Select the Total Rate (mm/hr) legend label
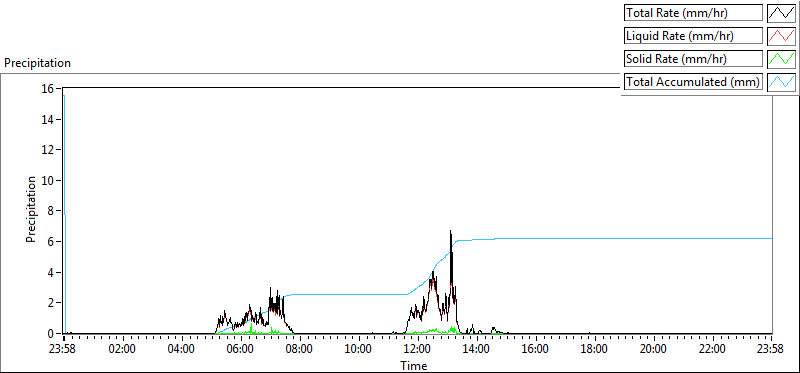Image resolution: width=800 pixels, height=373 pixels. (693, 13)
